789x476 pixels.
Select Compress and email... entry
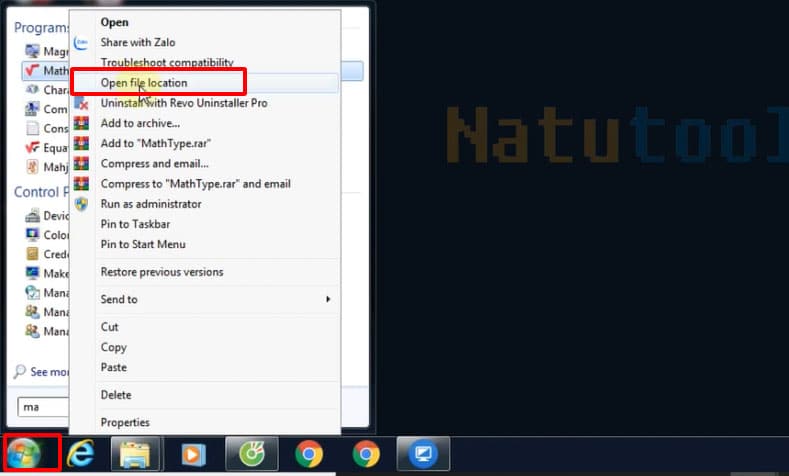[x=154, y=163]
